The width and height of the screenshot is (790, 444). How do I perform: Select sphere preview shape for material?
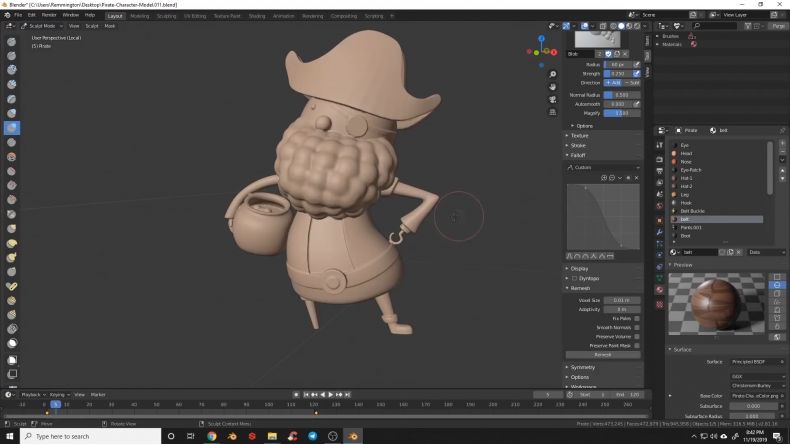pyautogui.click(x=777, y=286)
